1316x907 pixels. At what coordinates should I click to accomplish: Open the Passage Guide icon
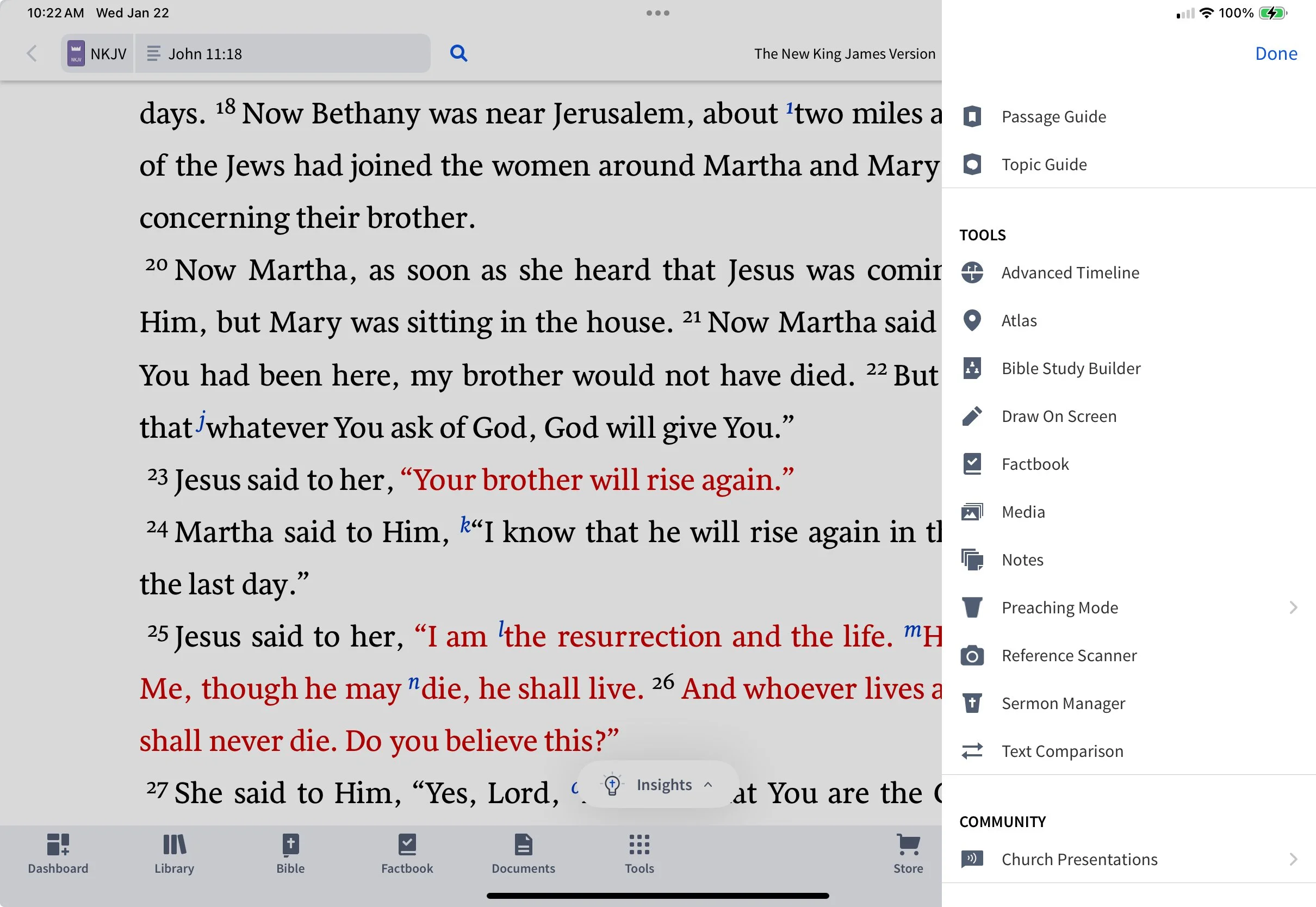[972, 116]
